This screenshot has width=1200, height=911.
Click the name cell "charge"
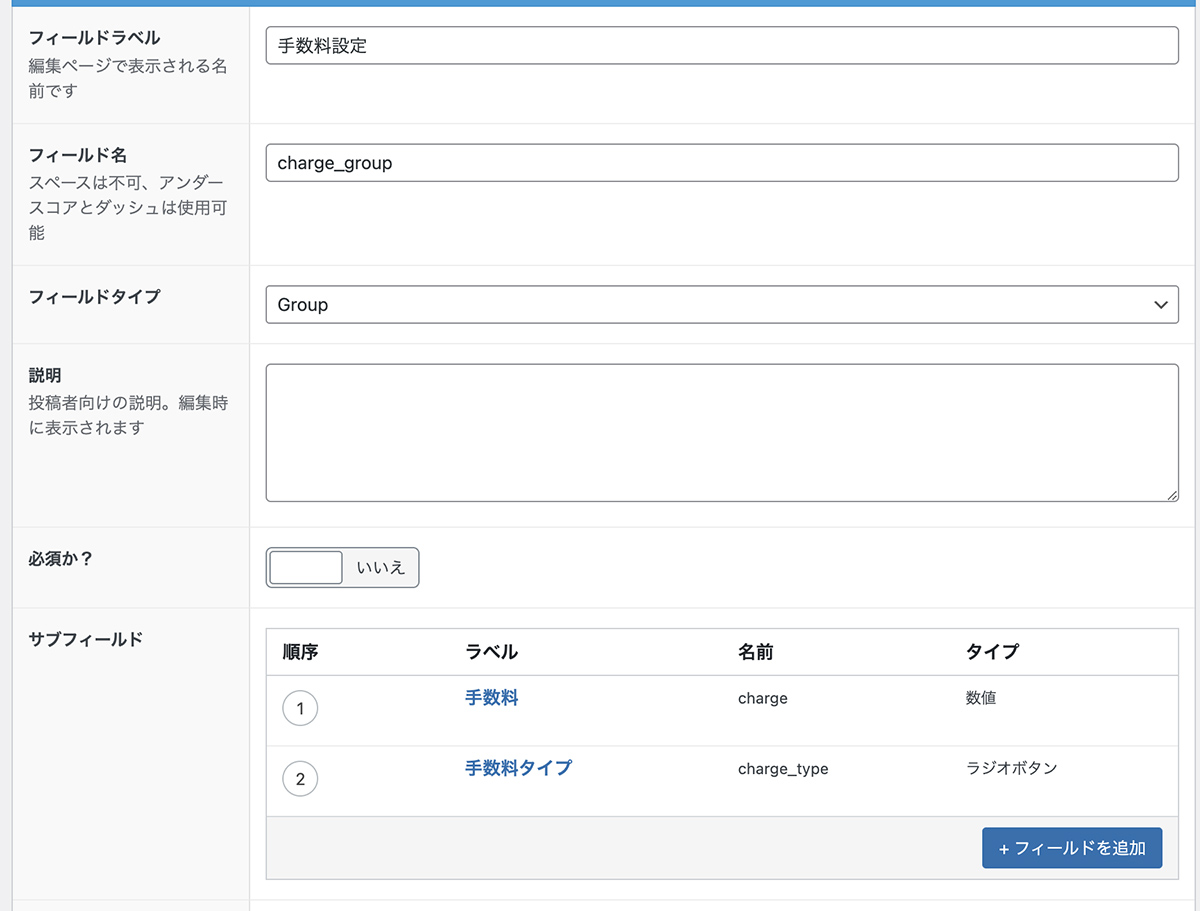pyautogui.click(x=763, y=698)
